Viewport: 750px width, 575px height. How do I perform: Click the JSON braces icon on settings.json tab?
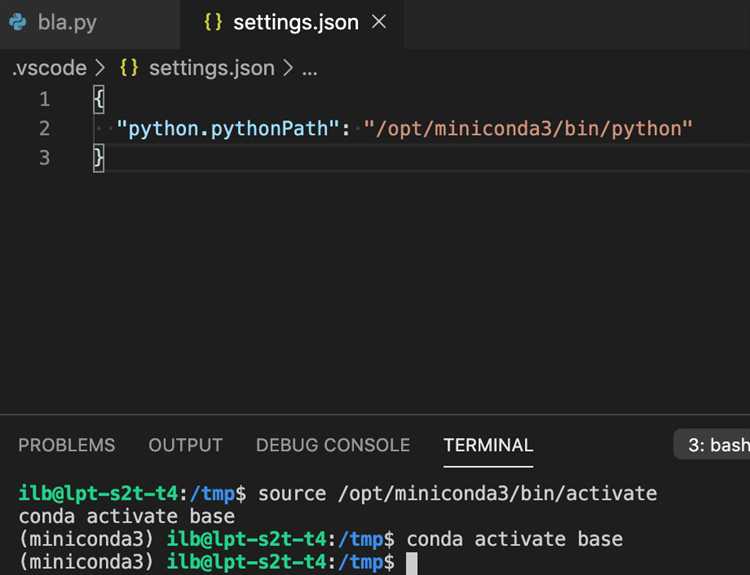(213, 22)
